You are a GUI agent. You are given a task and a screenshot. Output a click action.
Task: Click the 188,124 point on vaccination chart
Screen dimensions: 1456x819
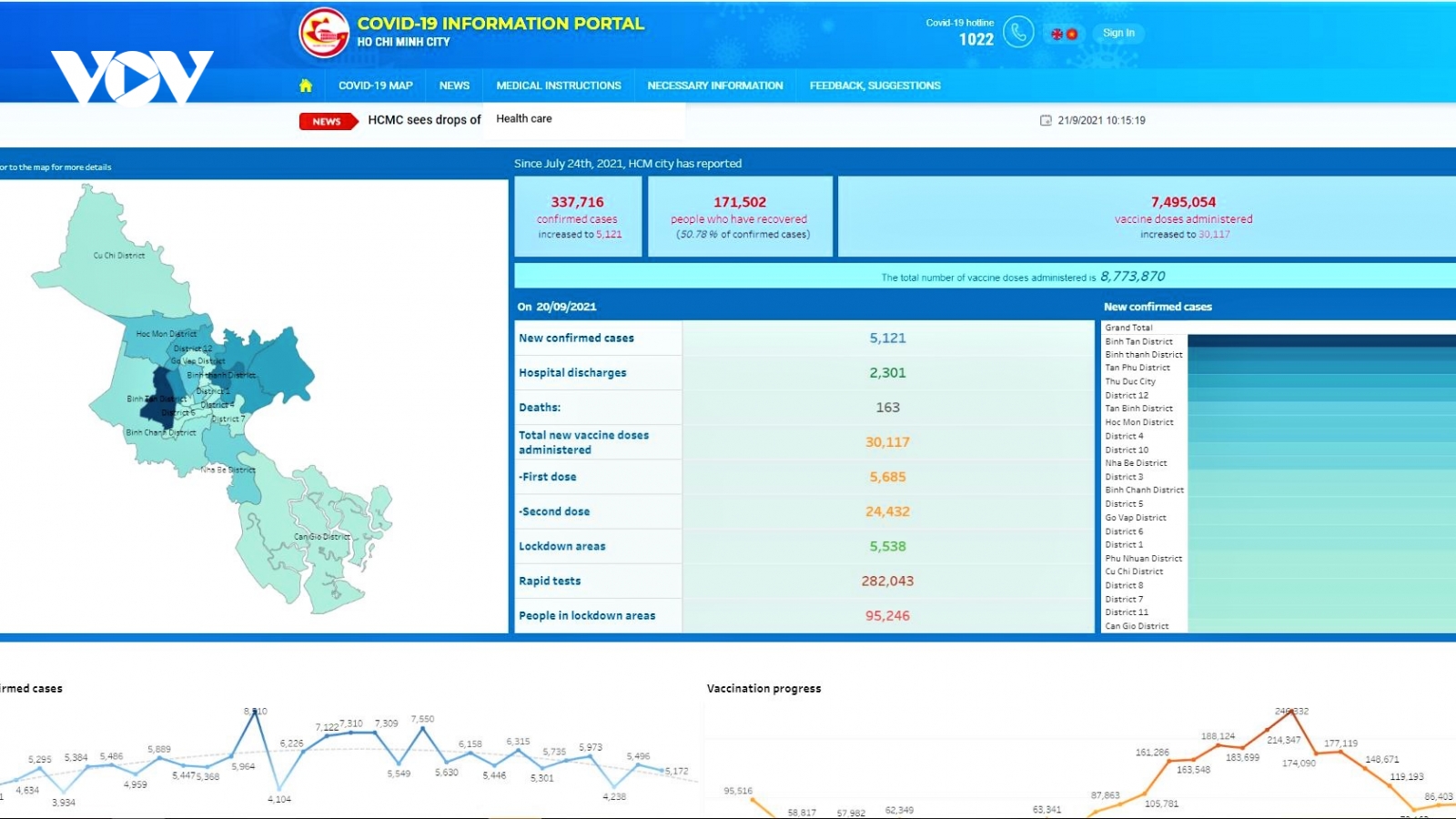(1218, 743)
